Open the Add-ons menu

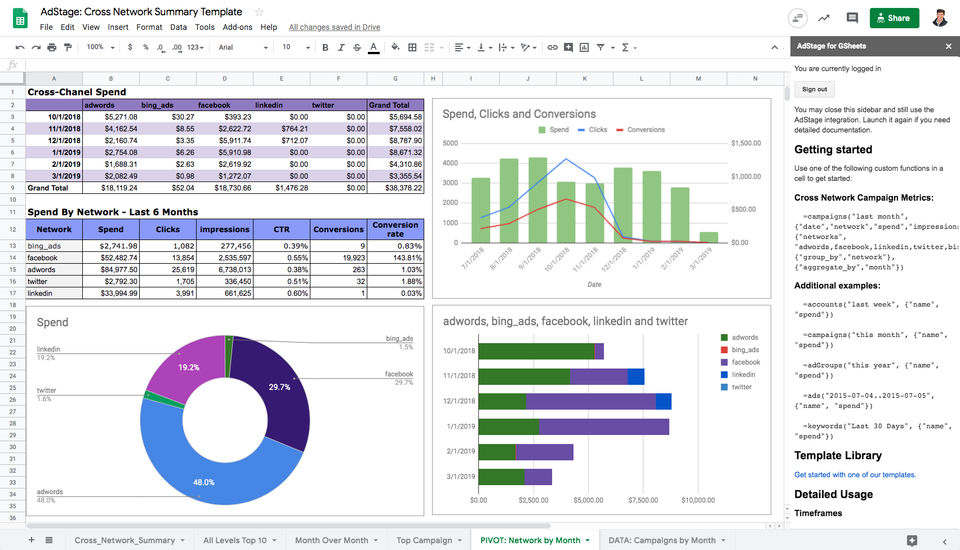(237, 27)
